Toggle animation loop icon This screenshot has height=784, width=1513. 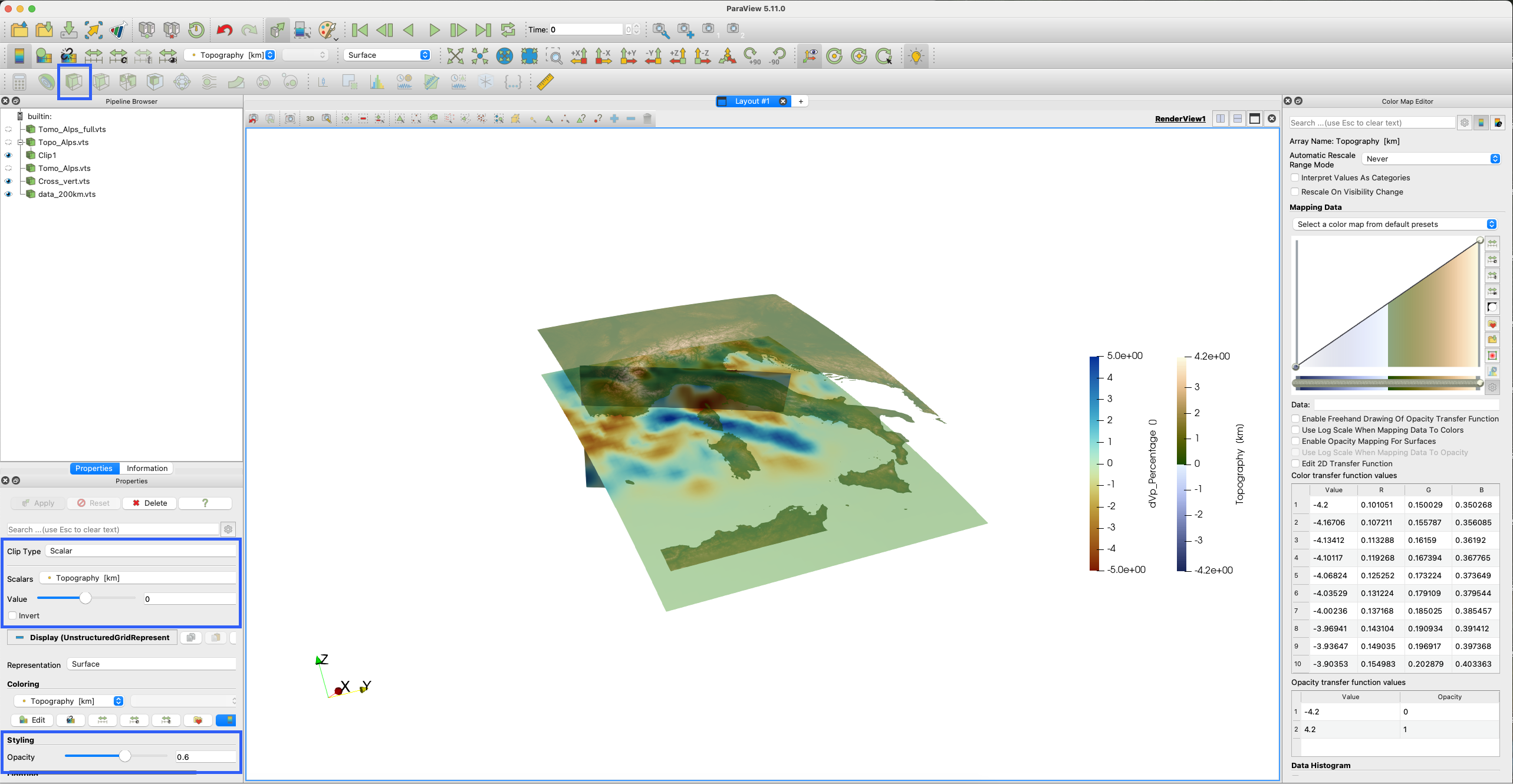pyautogui.click(x=508, y=29)
